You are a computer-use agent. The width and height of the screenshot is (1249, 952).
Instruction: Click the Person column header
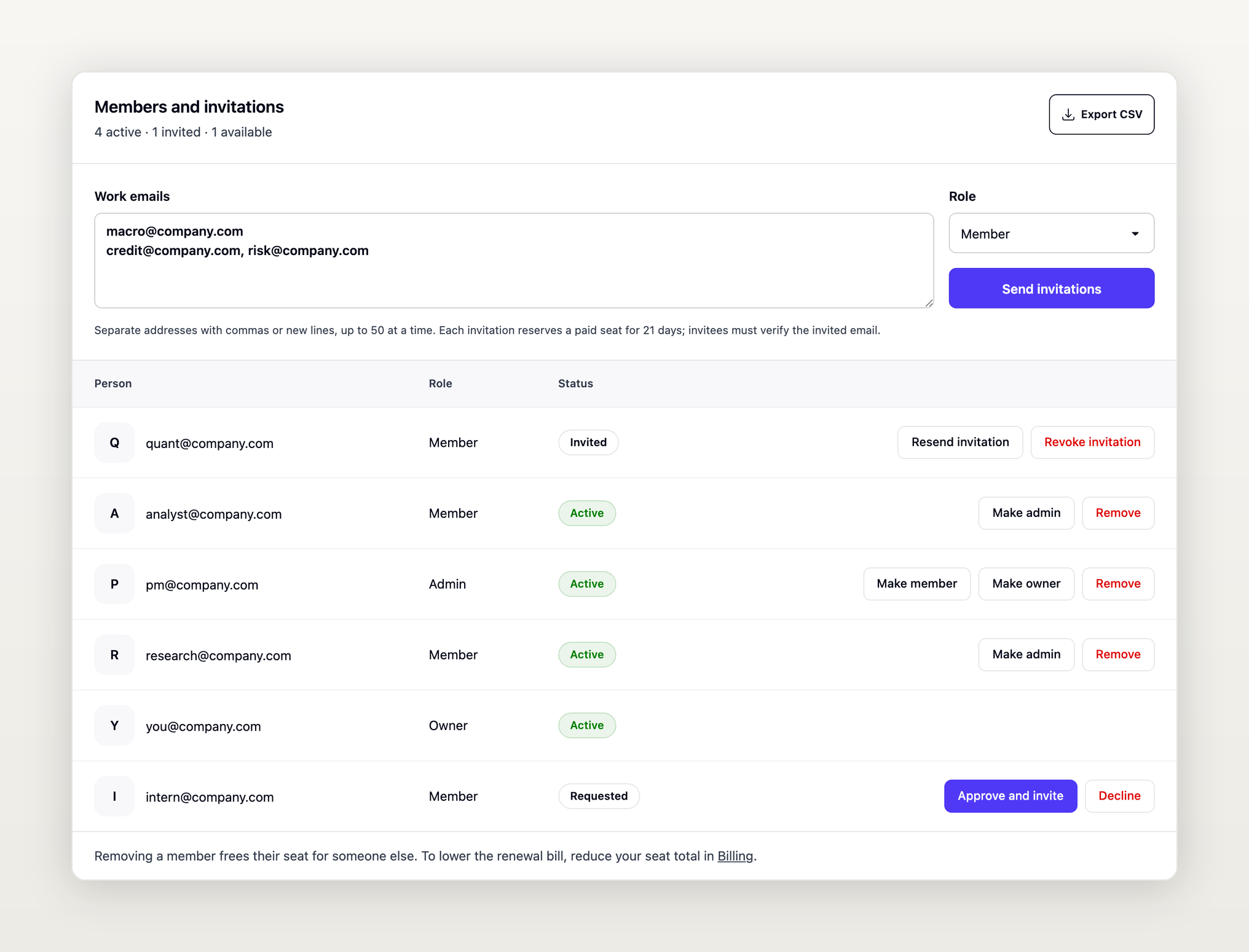pyautogui.click(x=113, y=384)
